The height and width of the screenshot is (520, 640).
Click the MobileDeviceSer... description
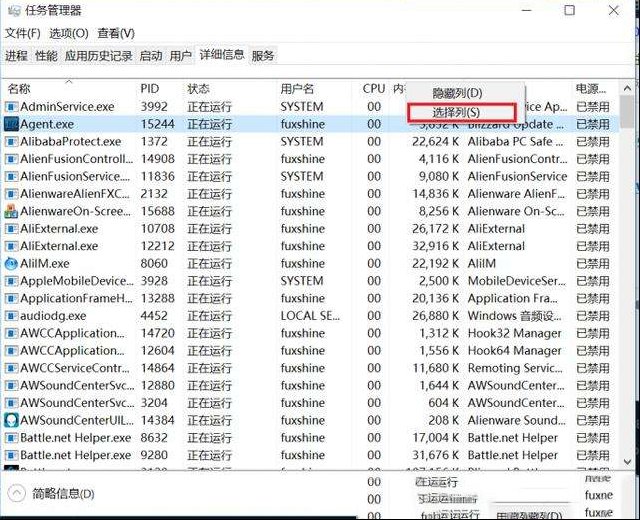coord(517,281)
